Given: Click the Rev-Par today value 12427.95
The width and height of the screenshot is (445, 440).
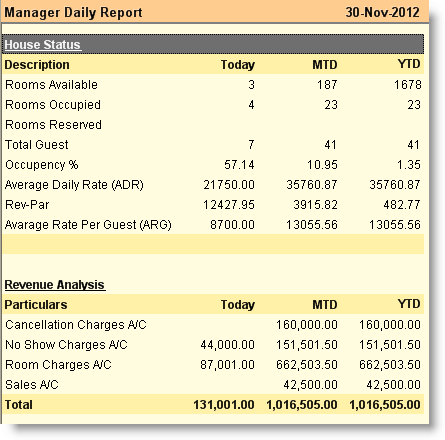Looking at the screenshot, I should [x=229, y=205].
